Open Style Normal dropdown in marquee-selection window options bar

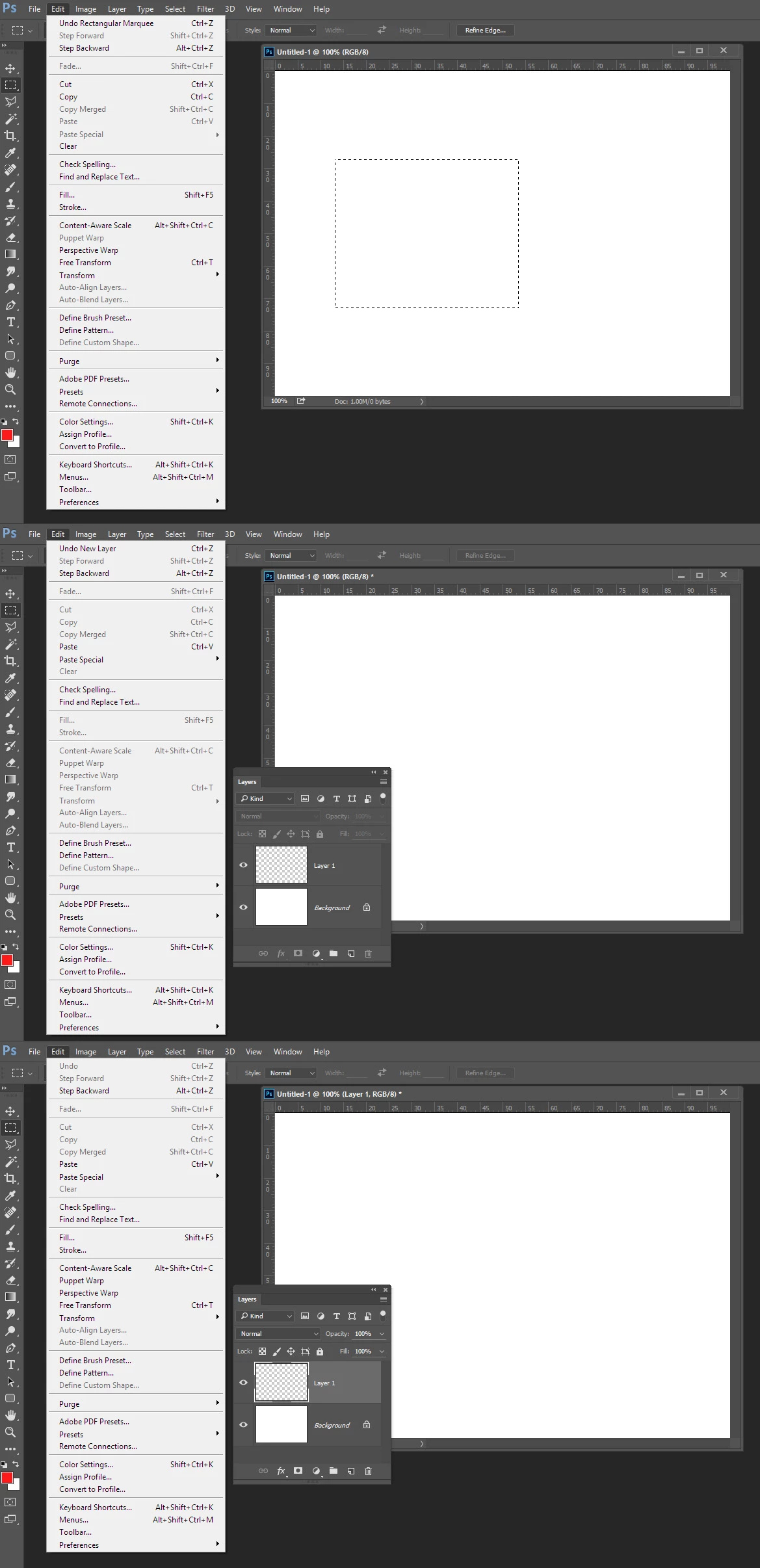click(291, 30)
